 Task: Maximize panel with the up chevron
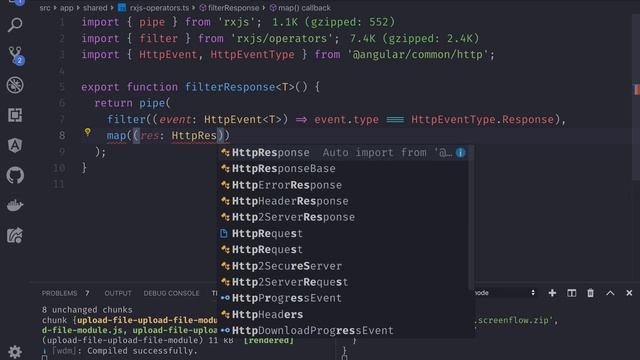610,293
